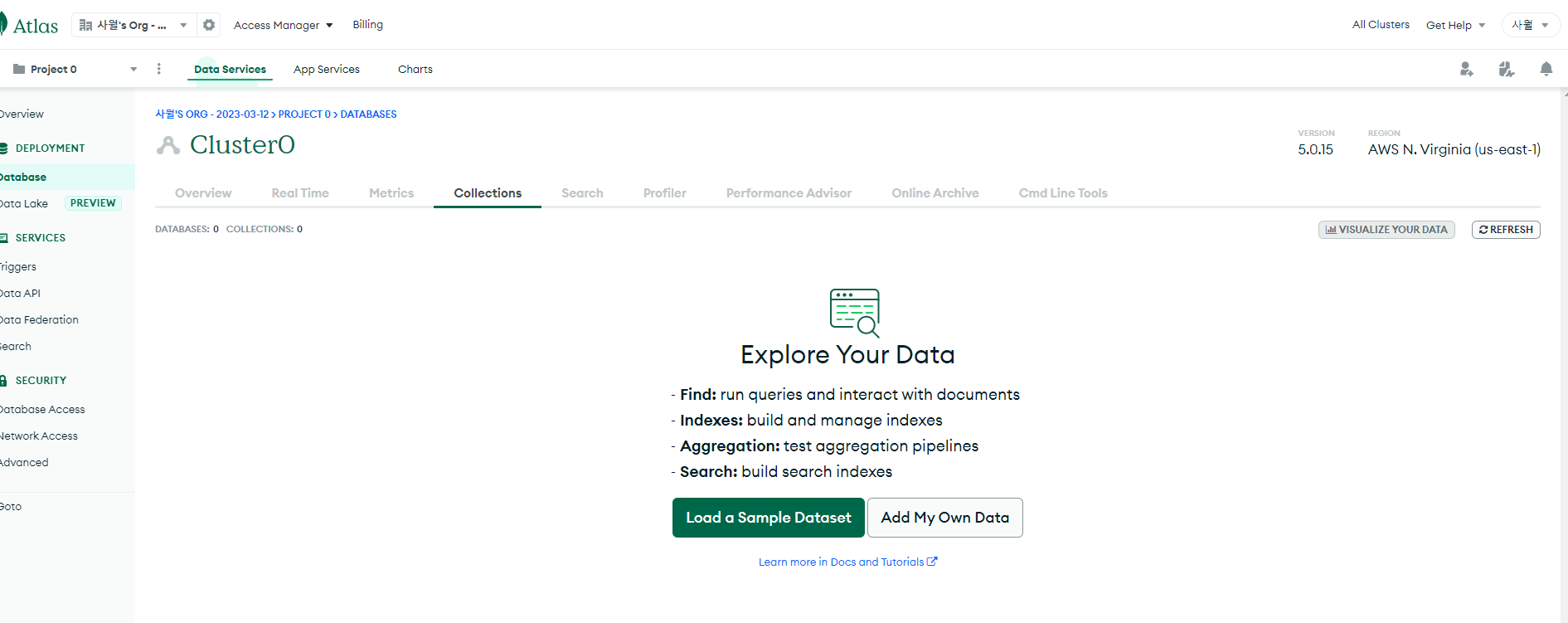Click the PROJECT 0 breadcrumb link
1568x623 pixels.
[304, 114]
